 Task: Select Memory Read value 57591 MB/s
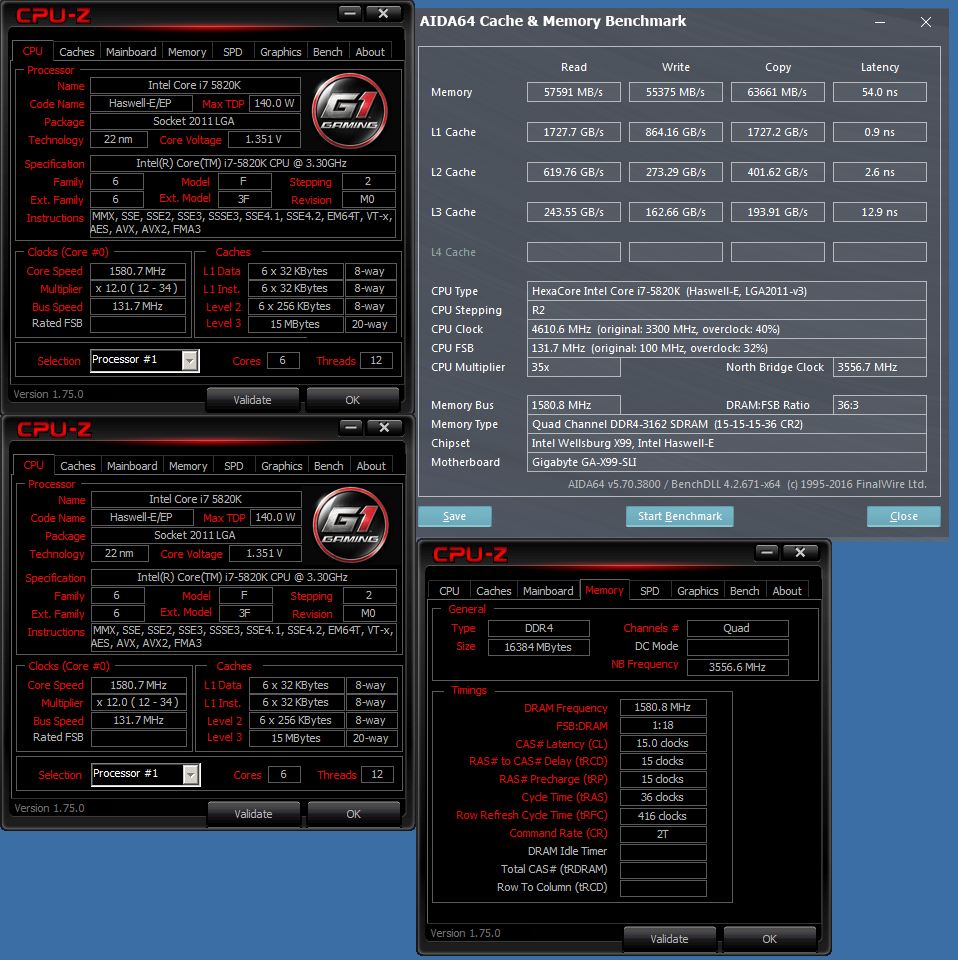coord(574,92)
